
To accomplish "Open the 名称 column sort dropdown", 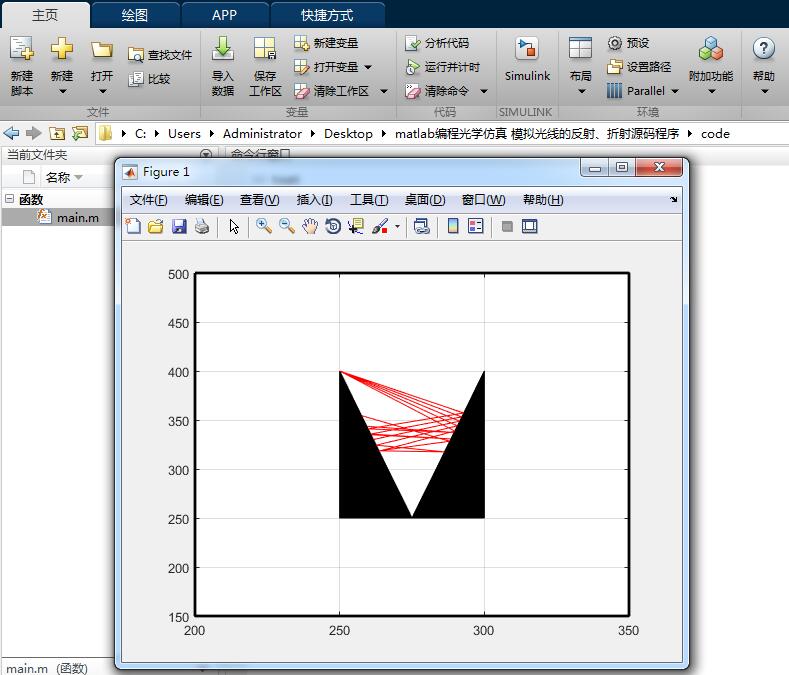I will [78, 177].
